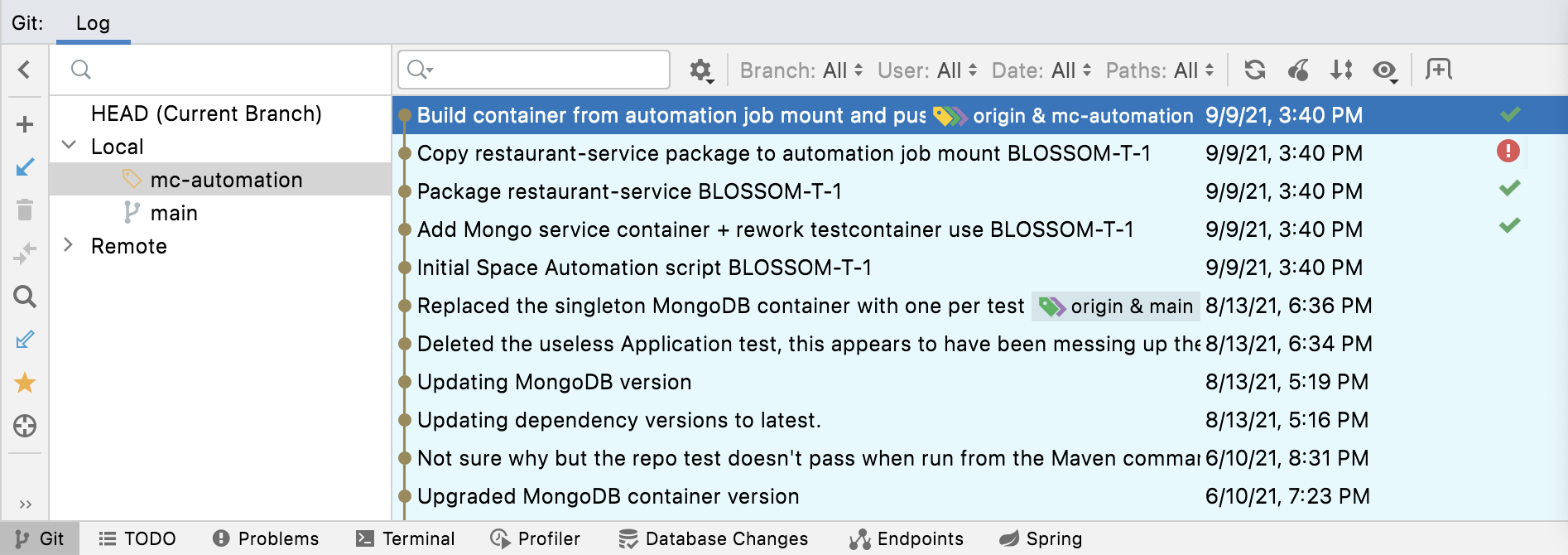Click the origin & main tag label

coord(1115,306)
